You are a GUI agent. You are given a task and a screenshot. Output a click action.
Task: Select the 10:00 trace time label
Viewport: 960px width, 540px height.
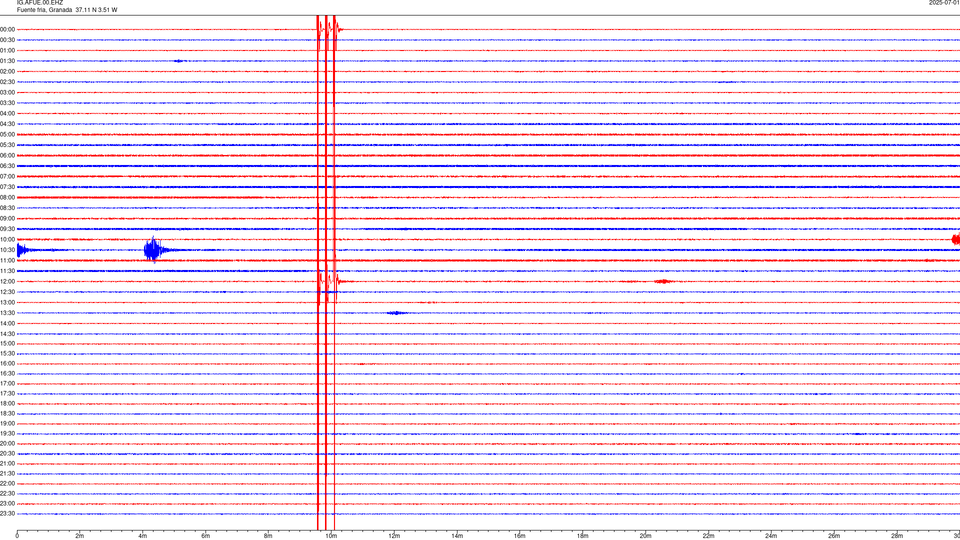coord(7,239)
